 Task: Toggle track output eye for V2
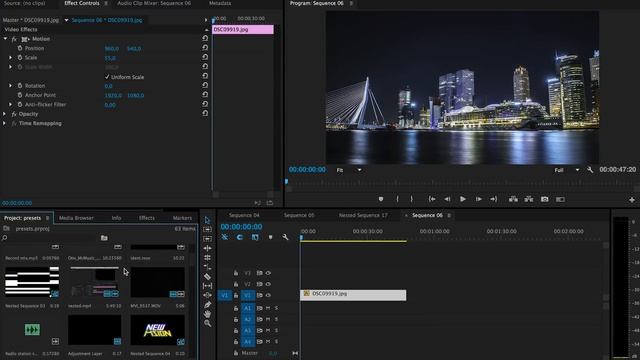268,284
